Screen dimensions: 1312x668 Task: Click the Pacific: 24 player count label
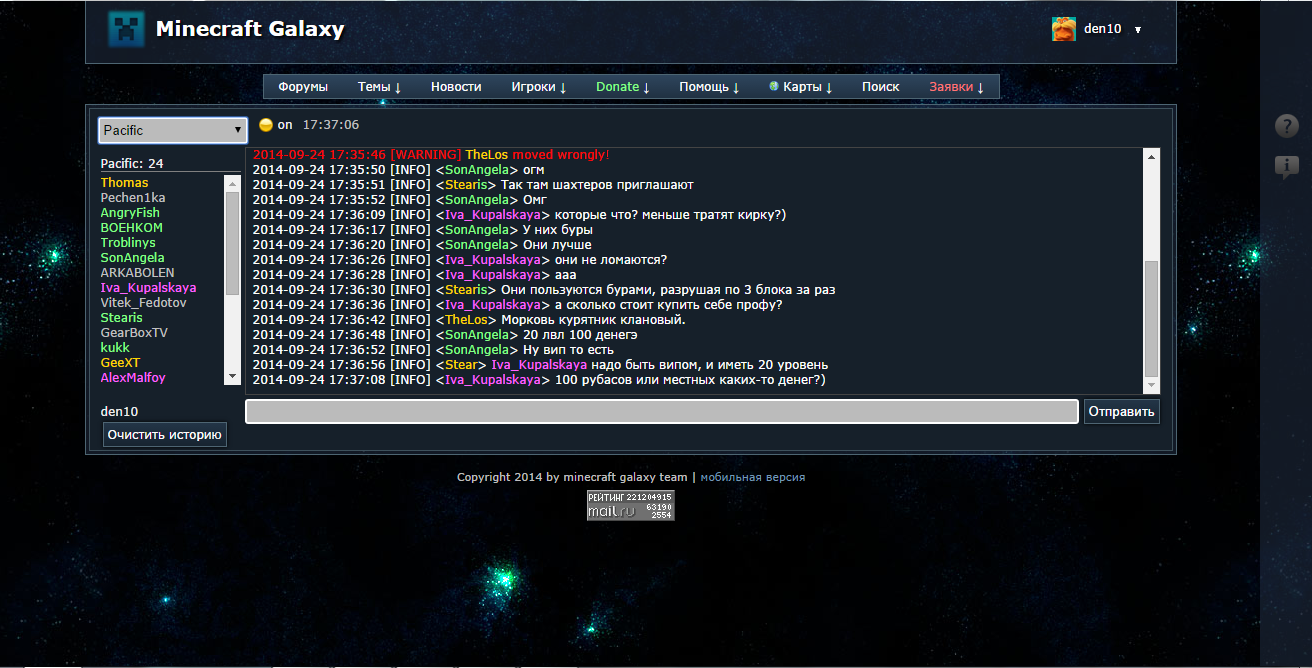point(132,164)
